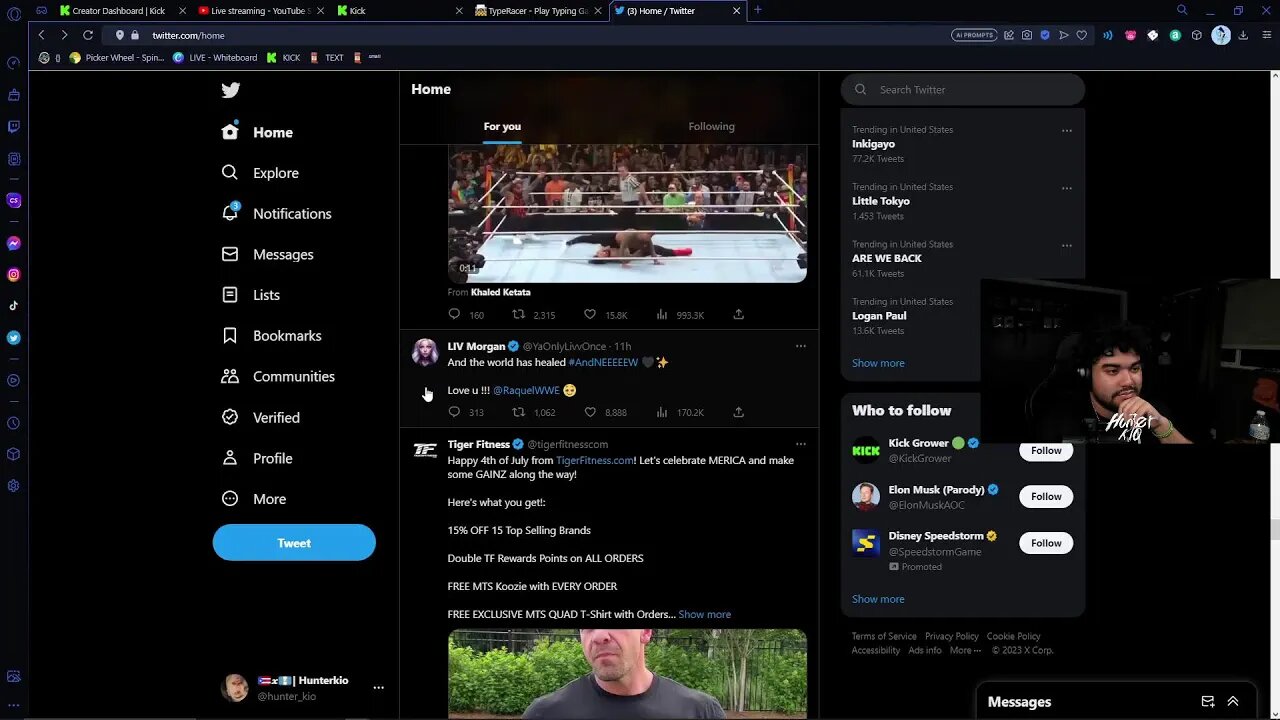Show more trending topics
The width and height of the screenshot is (1280, 720).
[878, 363]
